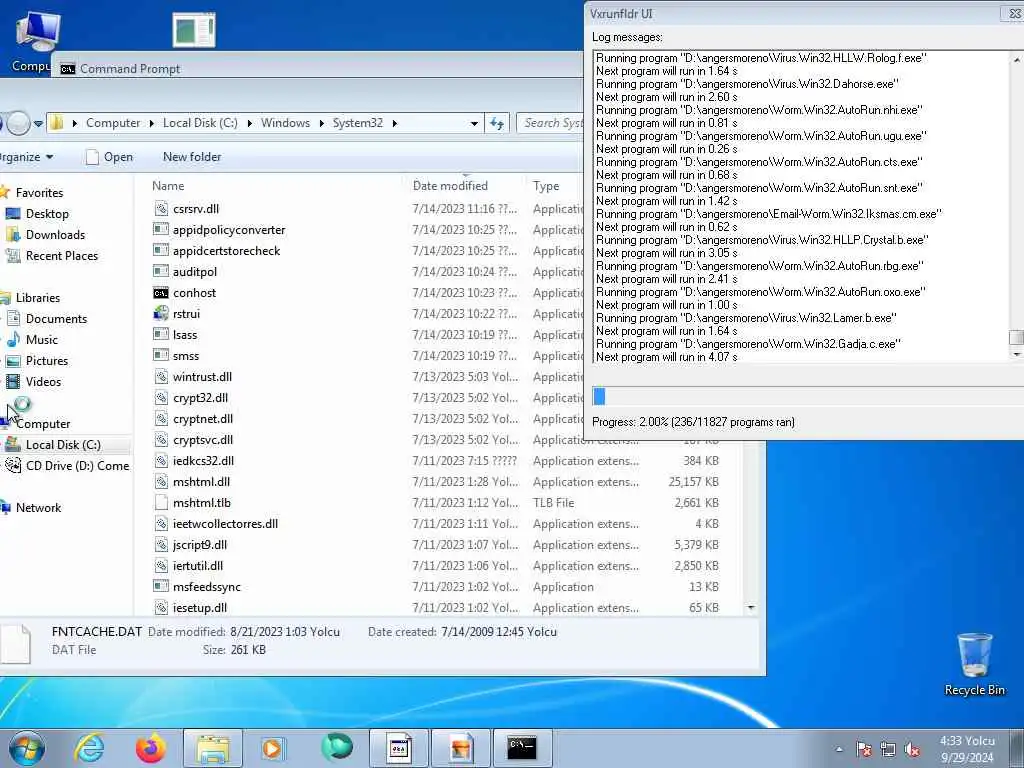Image resolution: width=1024 pixels, height=768 pixels.
Task: Click the network tray icon
Action: point(888,750)
